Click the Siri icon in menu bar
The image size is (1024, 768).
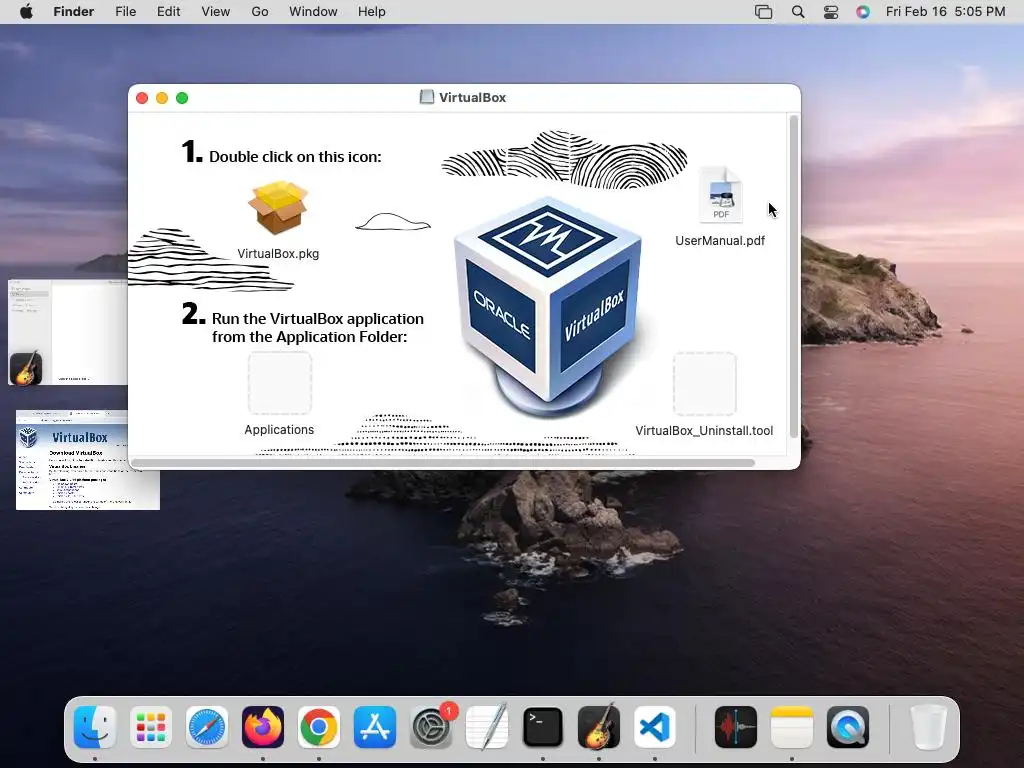[863, 12]
